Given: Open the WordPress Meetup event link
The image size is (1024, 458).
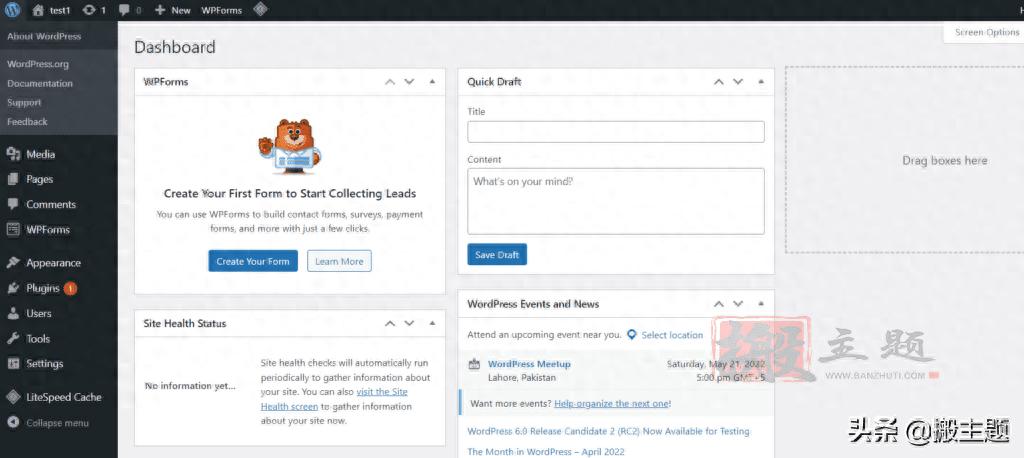Looking at the screenshot, I should [x=529, y=364].
